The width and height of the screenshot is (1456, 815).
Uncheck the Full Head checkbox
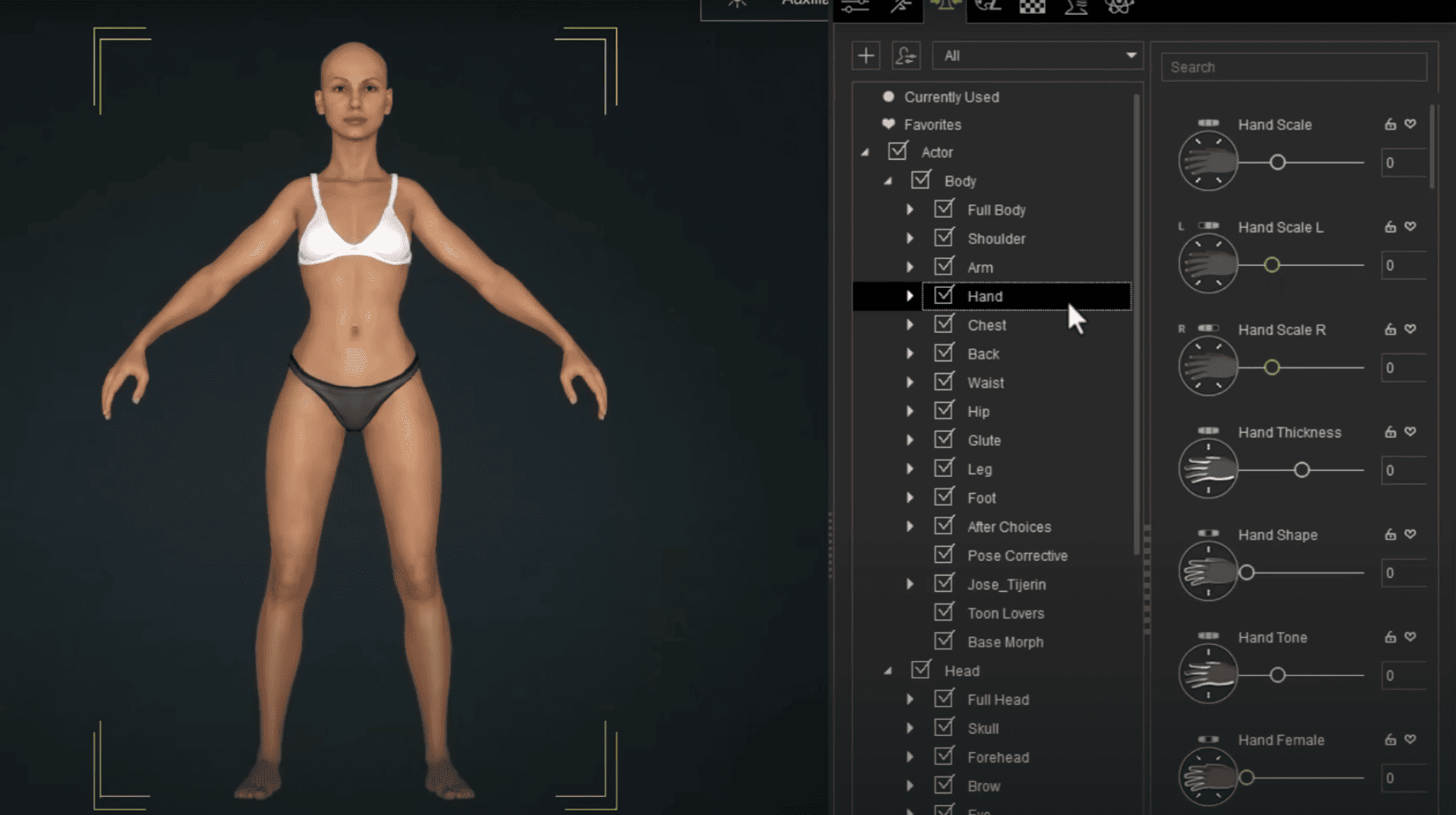[x=944, y=699]
